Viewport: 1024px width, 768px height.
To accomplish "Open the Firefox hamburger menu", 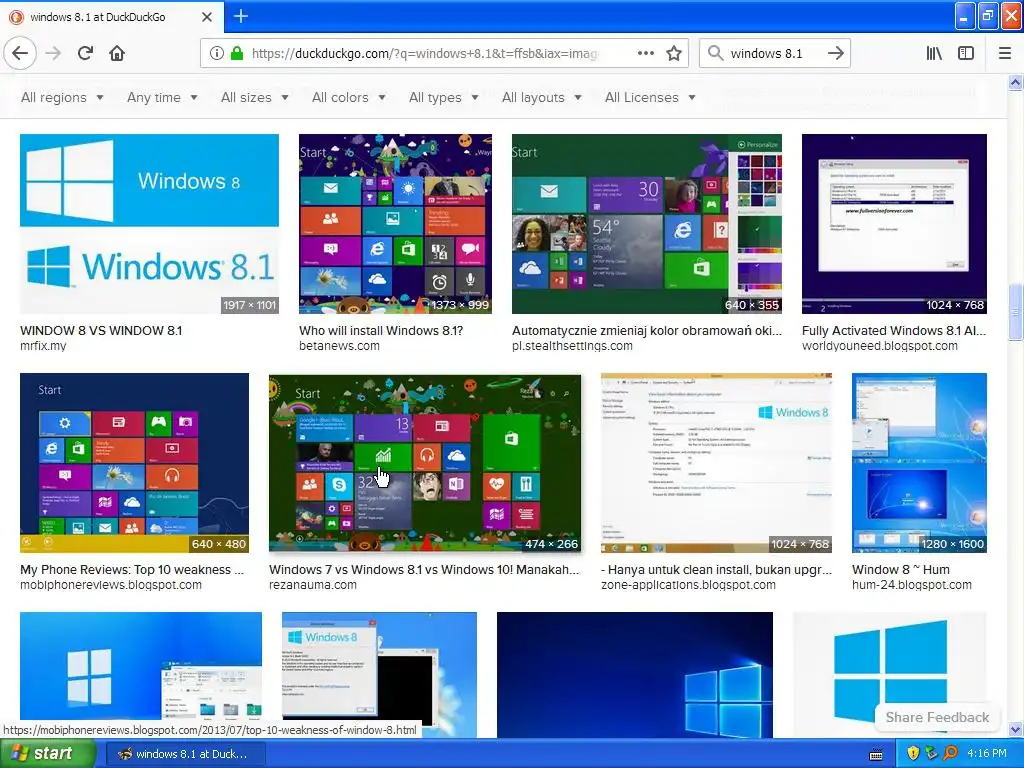I will click(x=1005, y=54).
